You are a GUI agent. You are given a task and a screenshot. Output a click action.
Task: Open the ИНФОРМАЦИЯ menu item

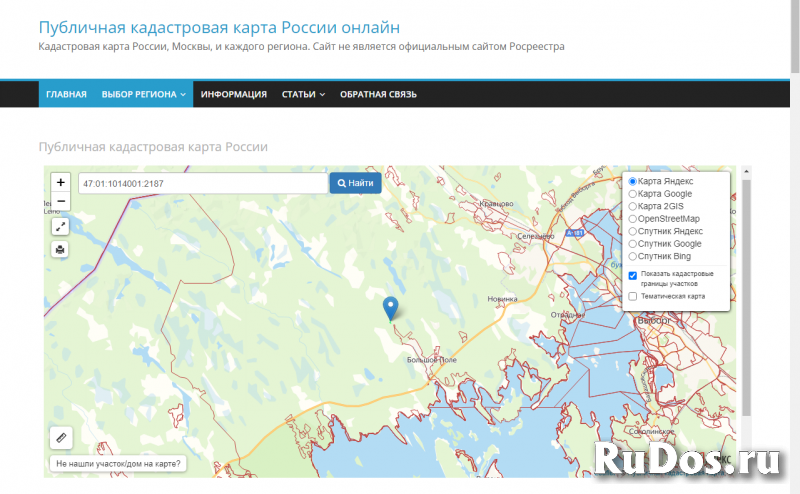pos(234,94)
